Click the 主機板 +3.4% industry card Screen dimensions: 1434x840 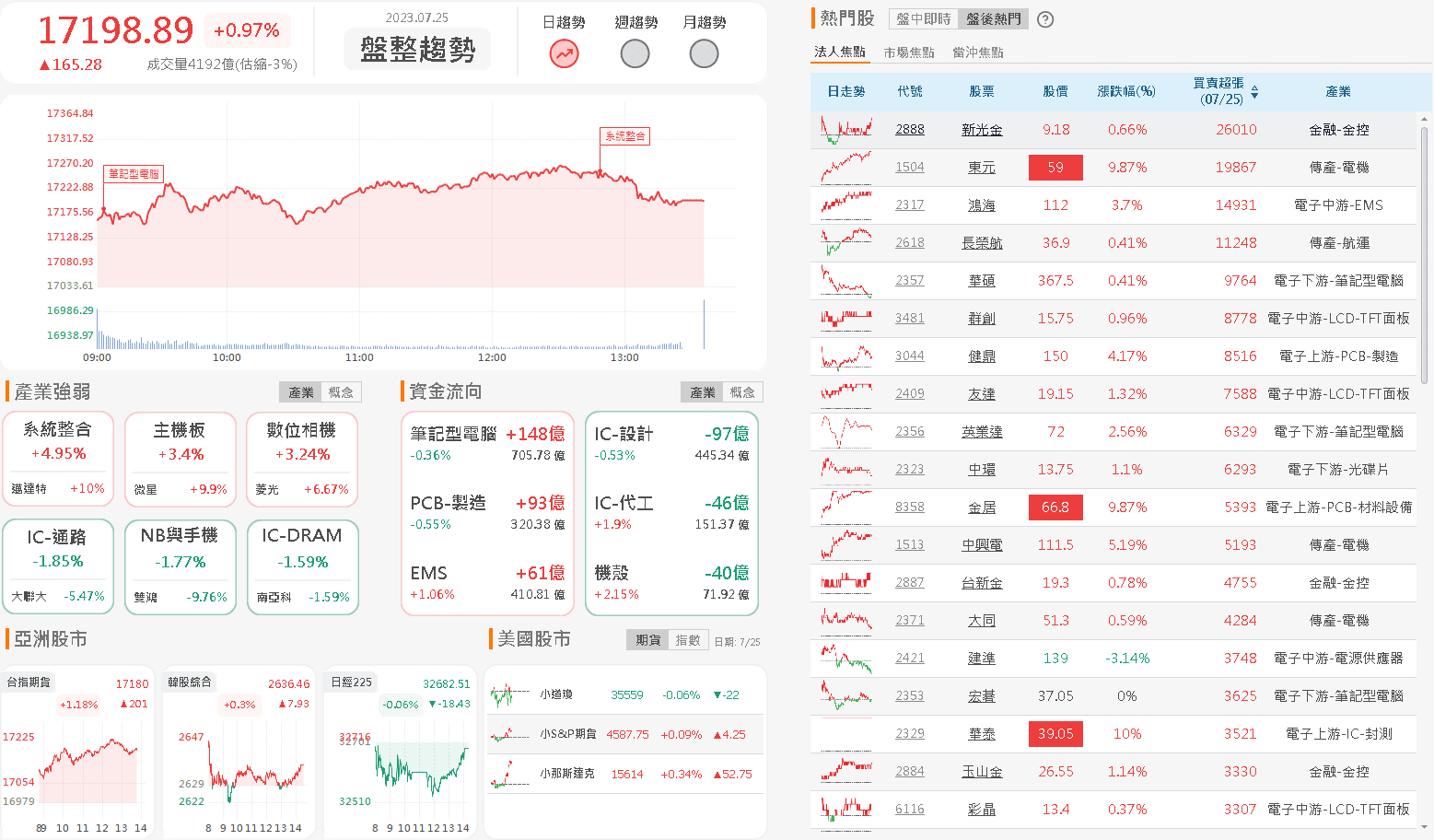point(181,459)
